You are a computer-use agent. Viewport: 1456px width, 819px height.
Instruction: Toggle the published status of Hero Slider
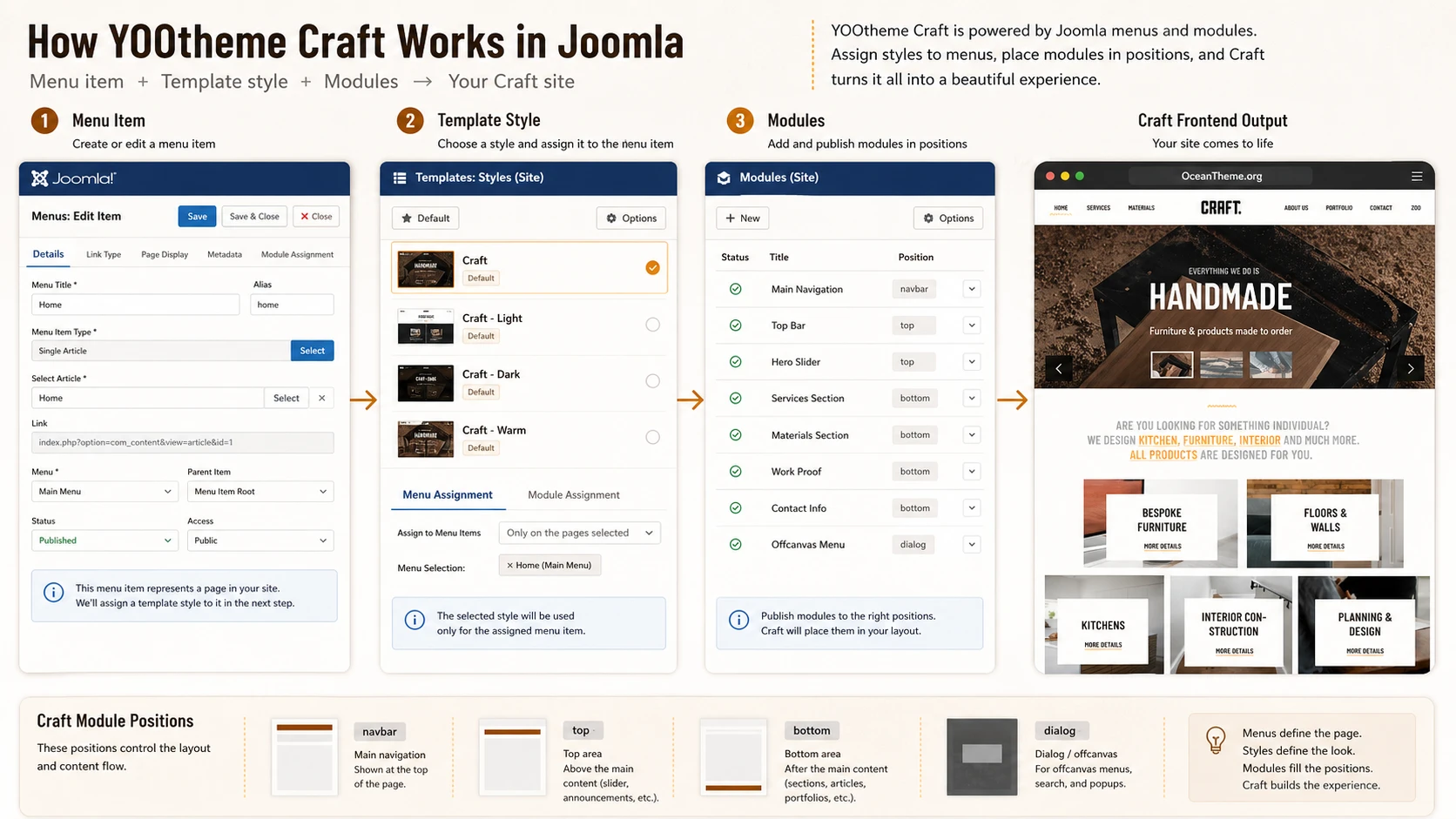736,362
